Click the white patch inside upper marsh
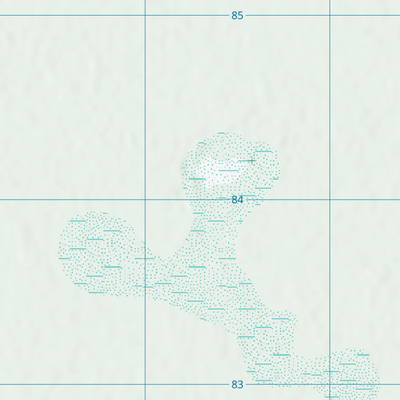Viewport: 400px width, 400px height. (217, 171)
